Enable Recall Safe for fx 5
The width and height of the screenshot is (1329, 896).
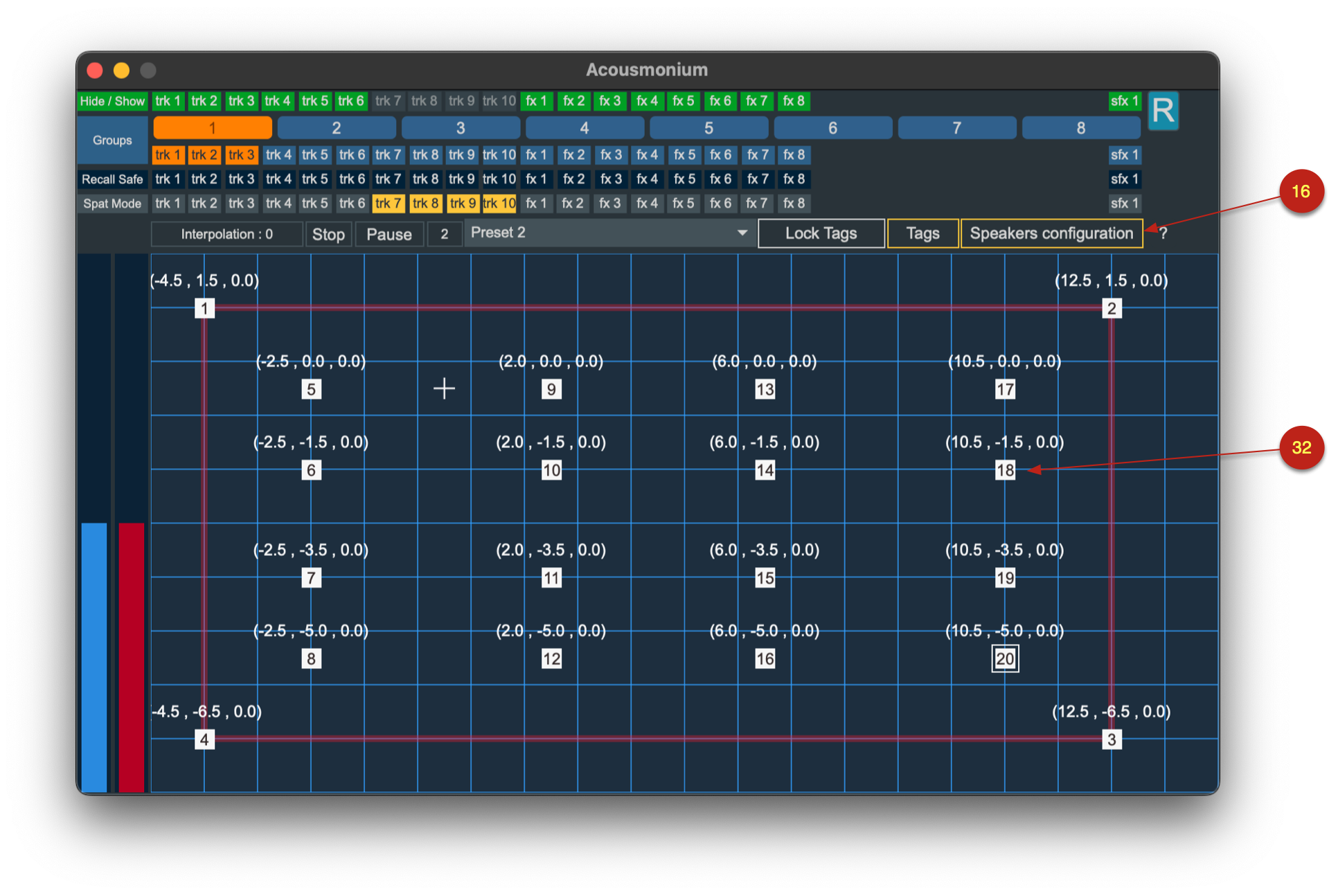pos(684,179)
